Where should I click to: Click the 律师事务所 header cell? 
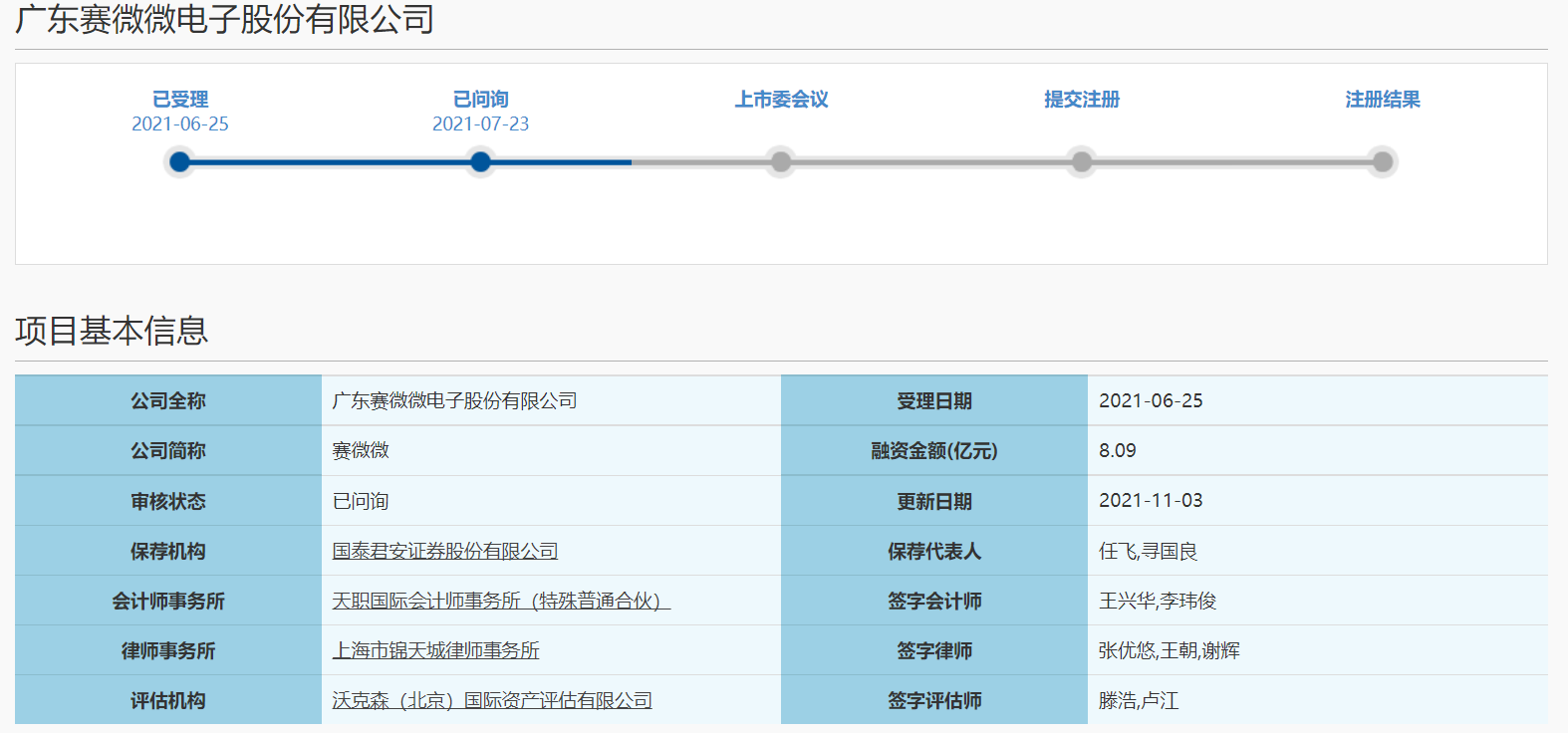(x=168, y=650)
